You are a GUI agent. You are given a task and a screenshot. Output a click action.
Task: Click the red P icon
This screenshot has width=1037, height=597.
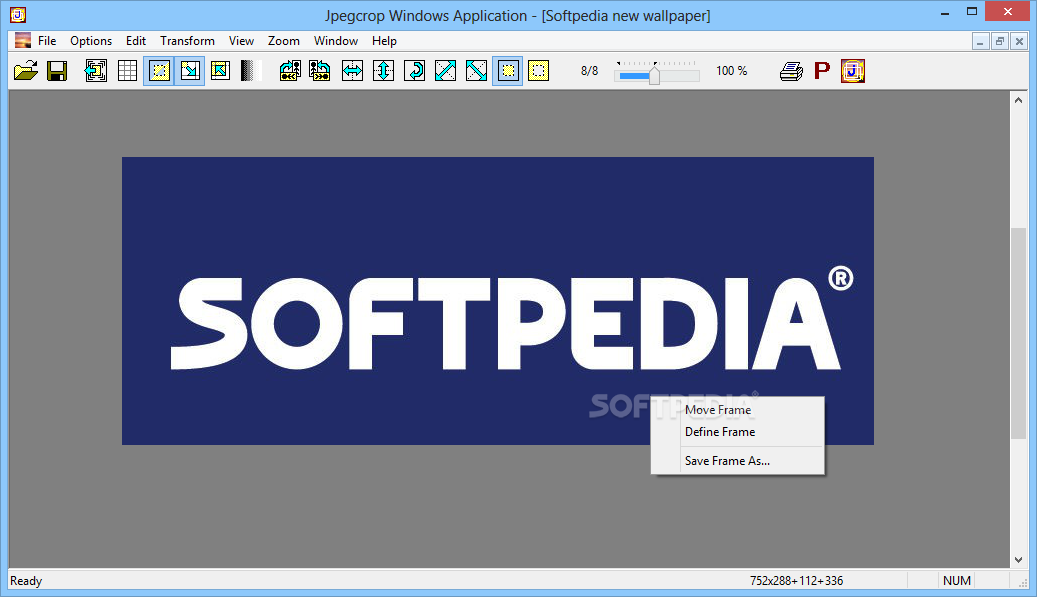(822, 71)
